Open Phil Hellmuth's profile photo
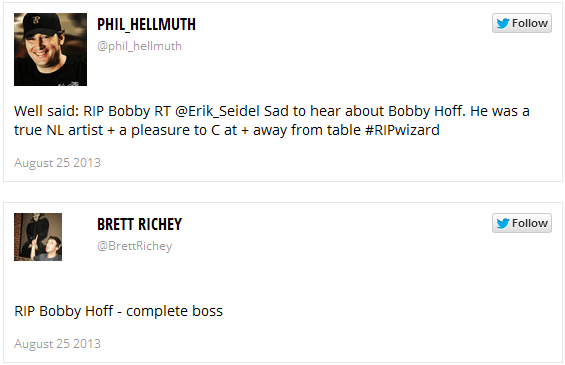The image size is (565, 365). tap(50, 49)
